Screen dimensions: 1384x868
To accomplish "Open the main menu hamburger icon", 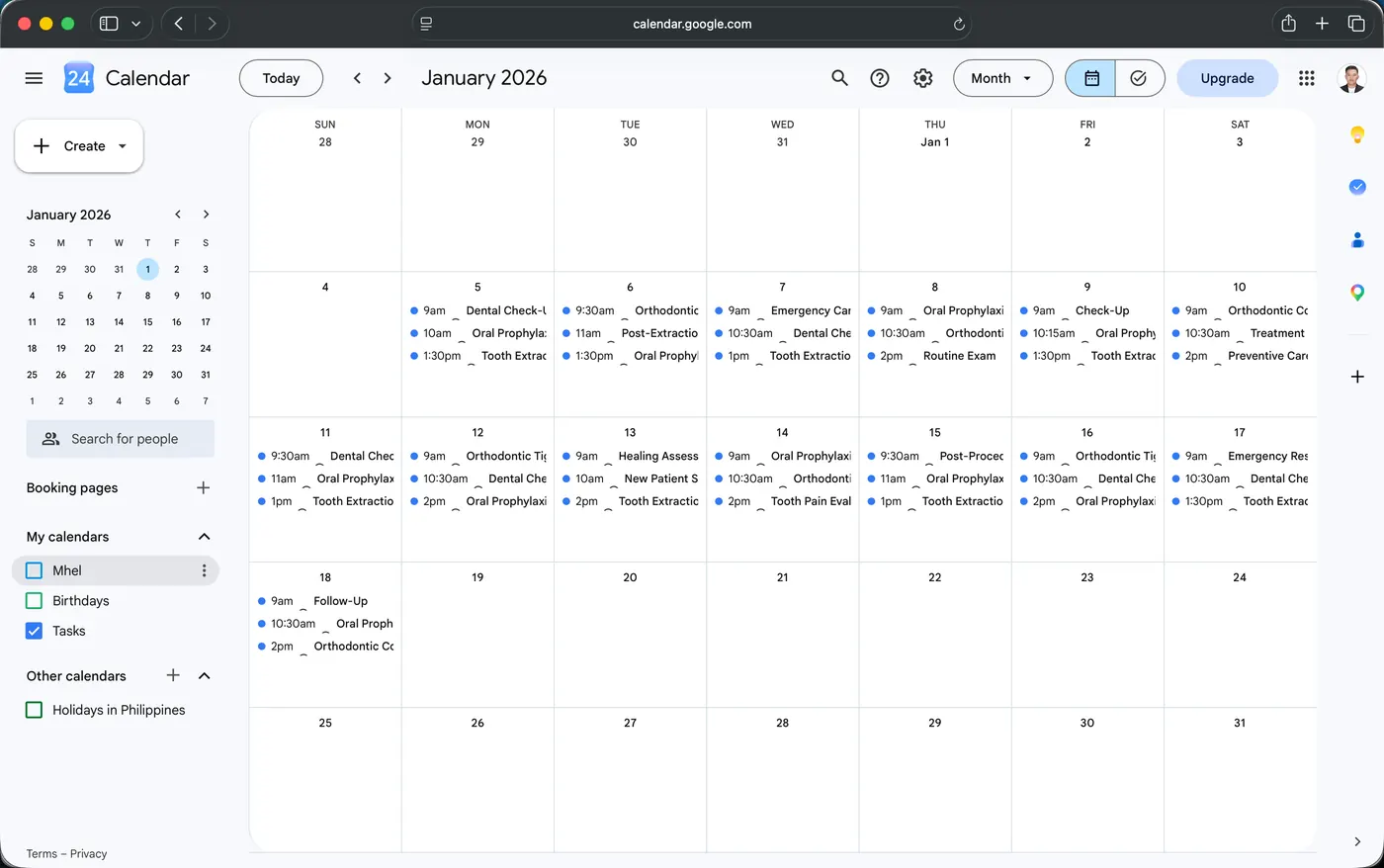I will point(34,78).
